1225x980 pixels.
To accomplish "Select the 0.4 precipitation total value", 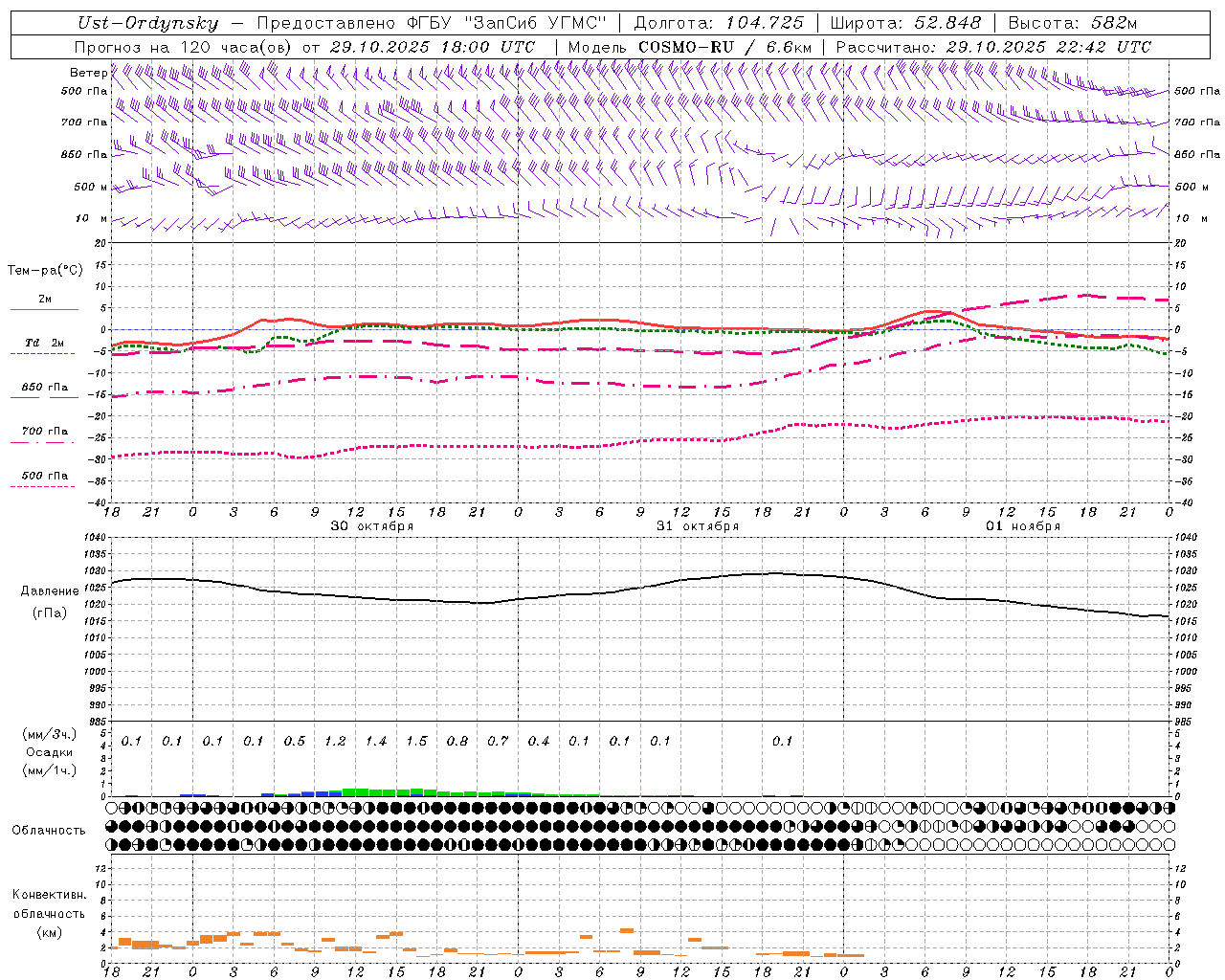I will point(539,742).
